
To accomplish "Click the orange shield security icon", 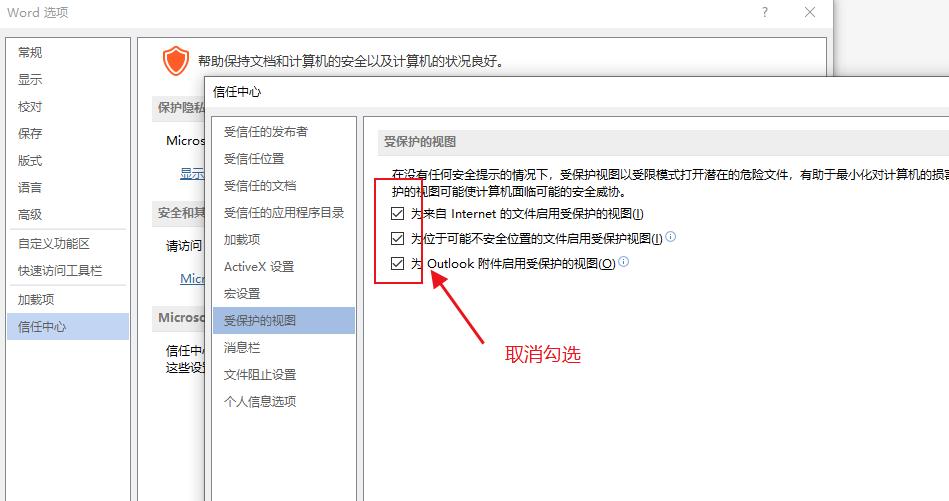I will (176, 61).
